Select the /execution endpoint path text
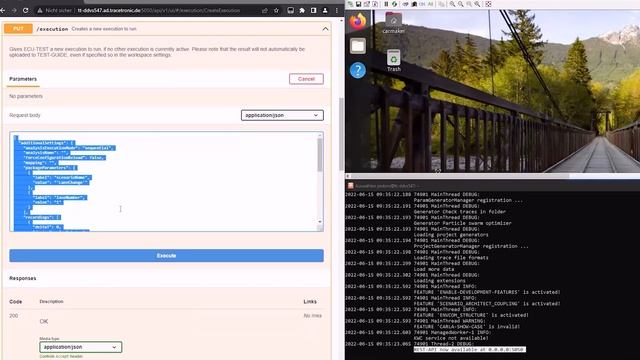Viewport: 640px width, 360px height. coord(52,29)
